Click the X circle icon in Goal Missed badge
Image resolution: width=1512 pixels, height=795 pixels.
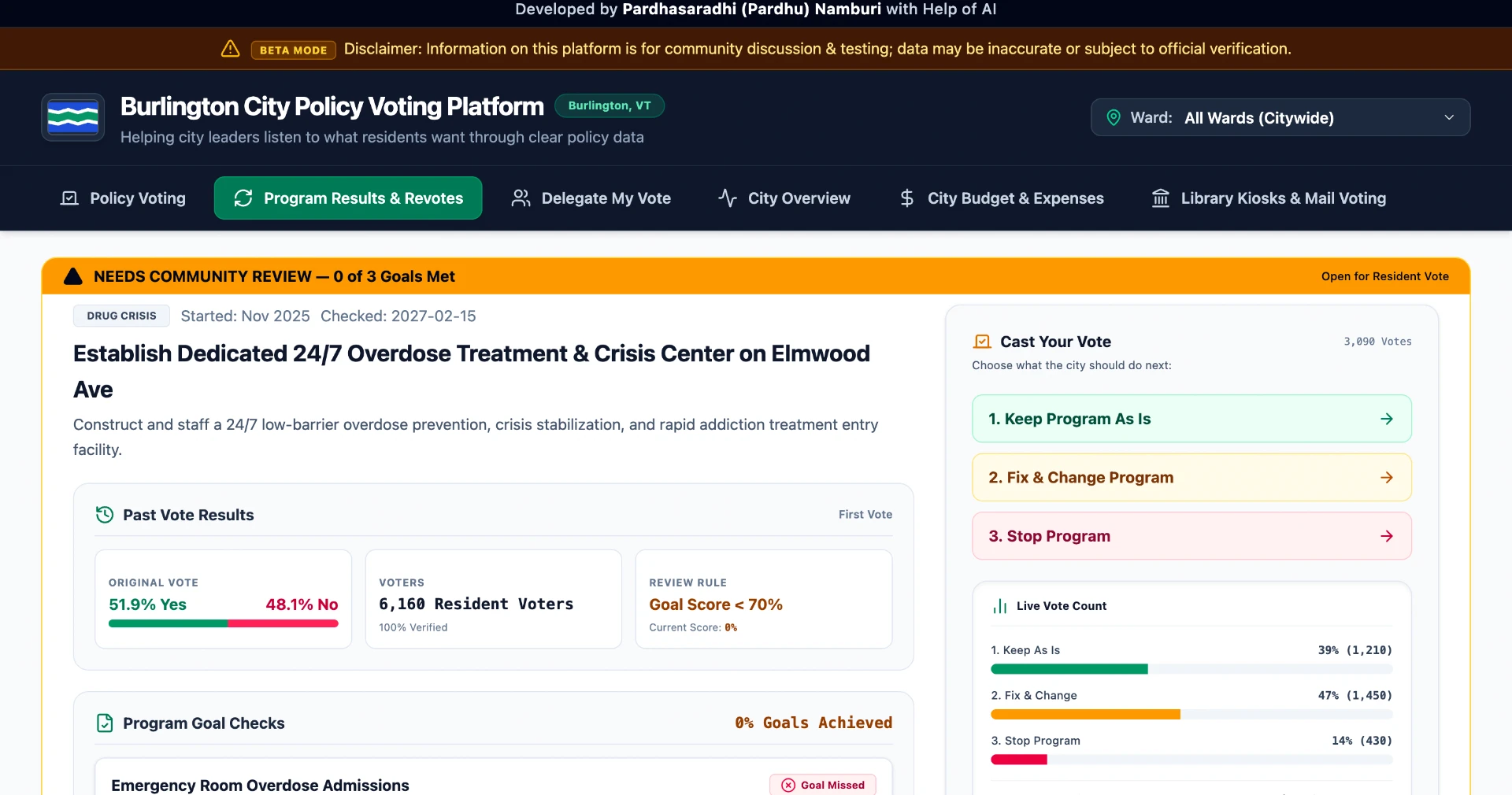pos(788,786)
